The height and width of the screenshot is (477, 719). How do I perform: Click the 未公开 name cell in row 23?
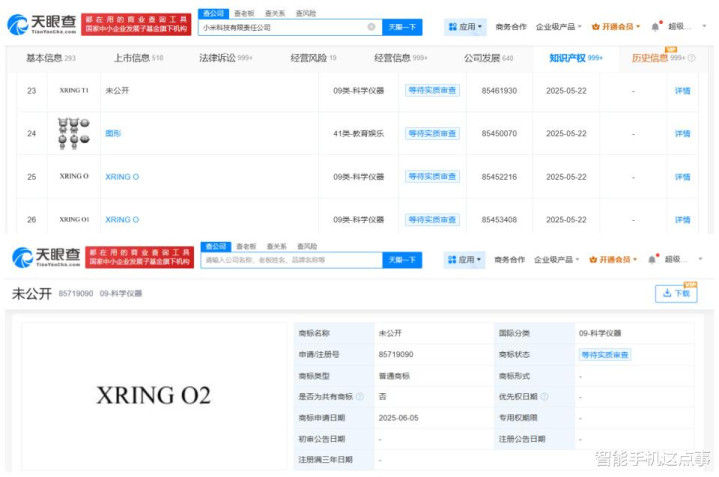coord(117,91)
